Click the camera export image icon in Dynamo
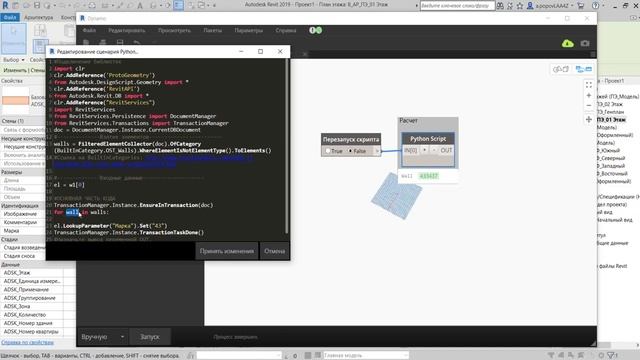Screen dimensions: 640x360 coord(585,43)
